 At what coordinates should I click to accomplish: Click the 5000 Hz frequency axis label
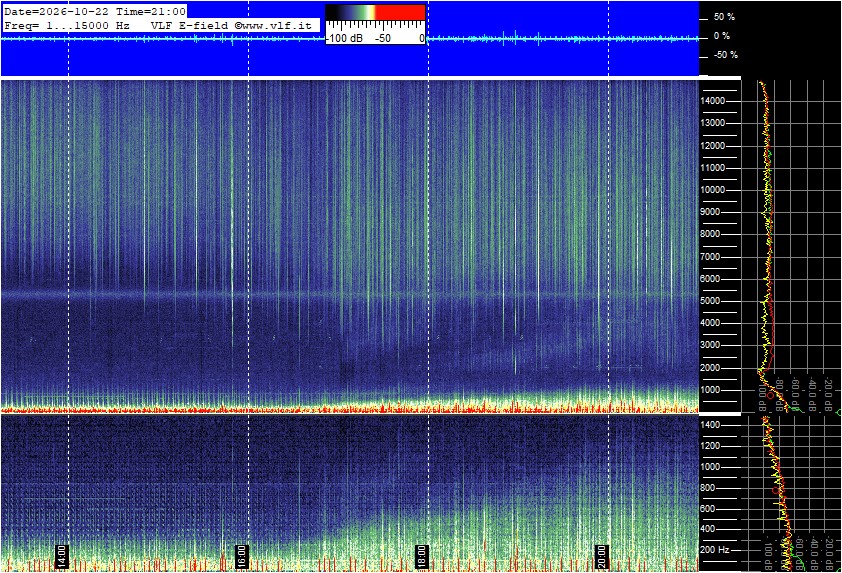[712, 301]
